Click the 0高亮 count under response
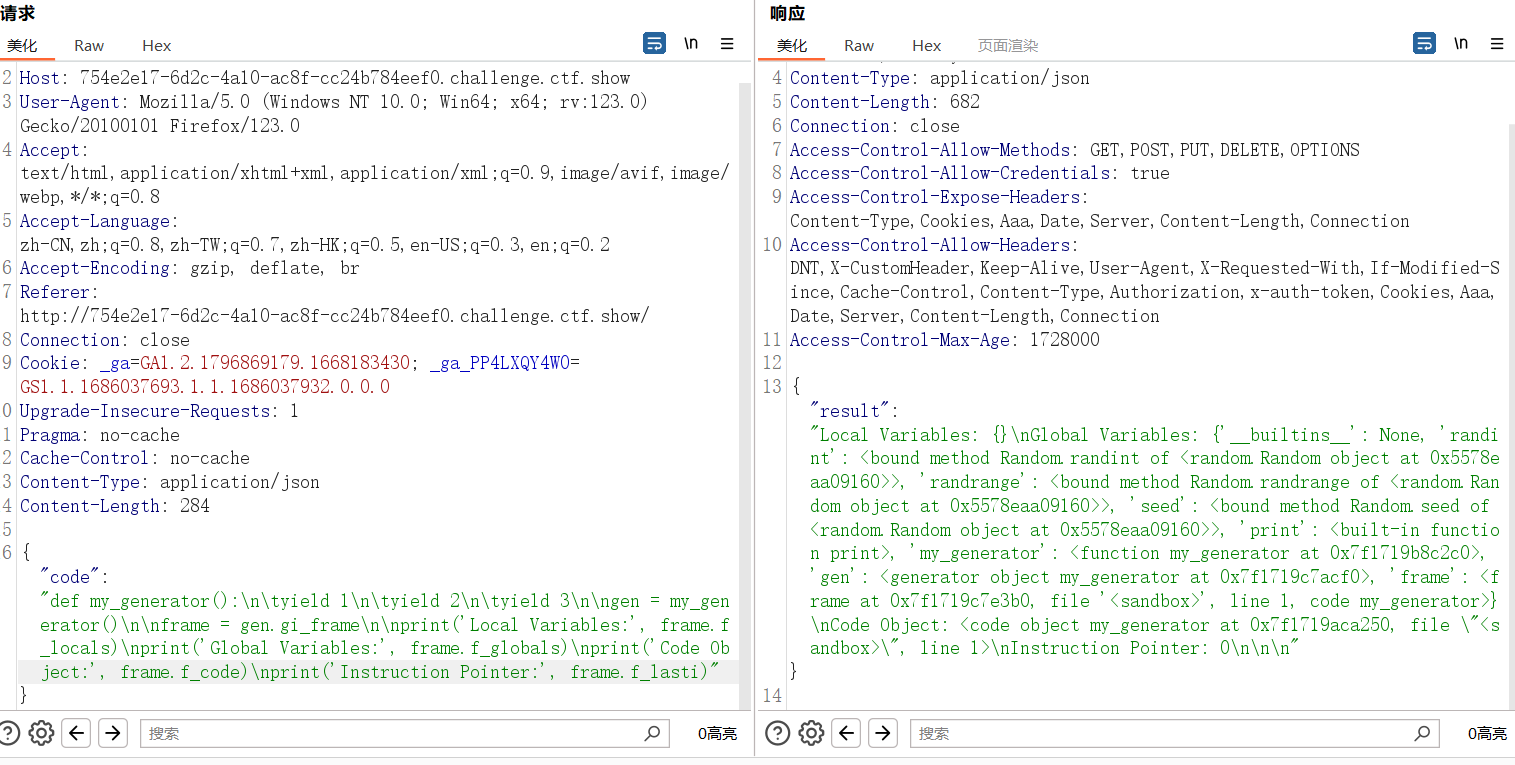This screenshot has height=765, width=1515. (1487, 733)
